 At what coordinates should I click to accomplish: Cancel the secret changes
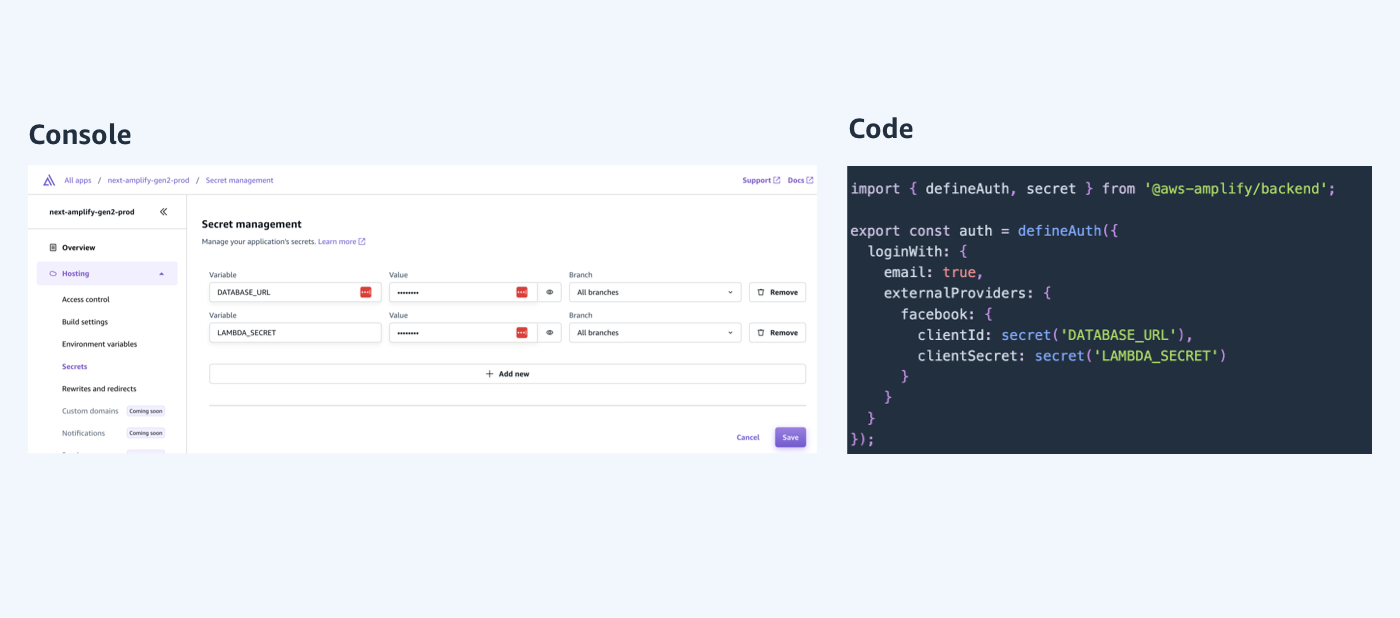748,437
